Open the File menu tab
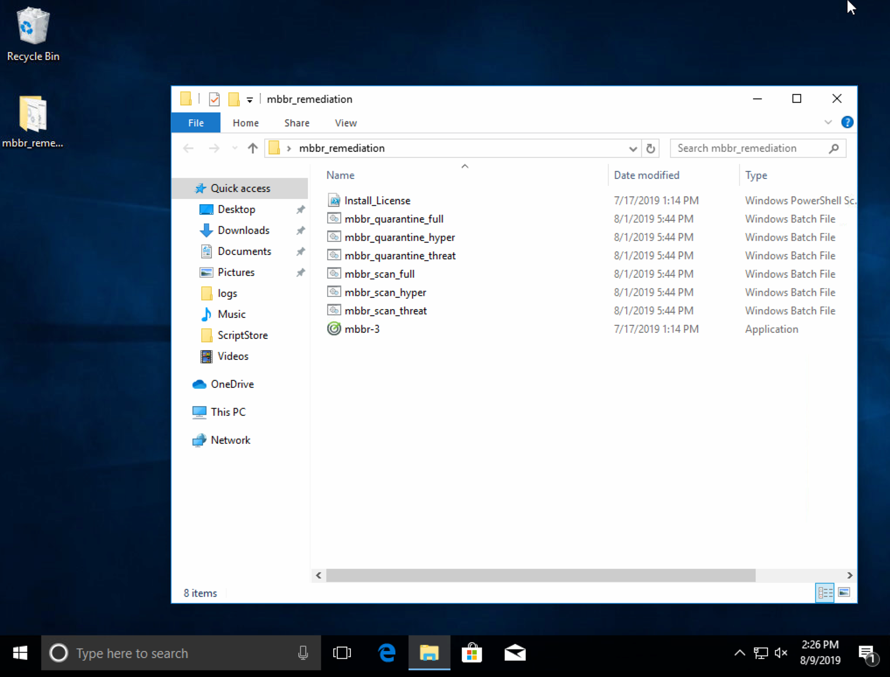The width and height of the screenshot is (890, 677). (196, 123)
